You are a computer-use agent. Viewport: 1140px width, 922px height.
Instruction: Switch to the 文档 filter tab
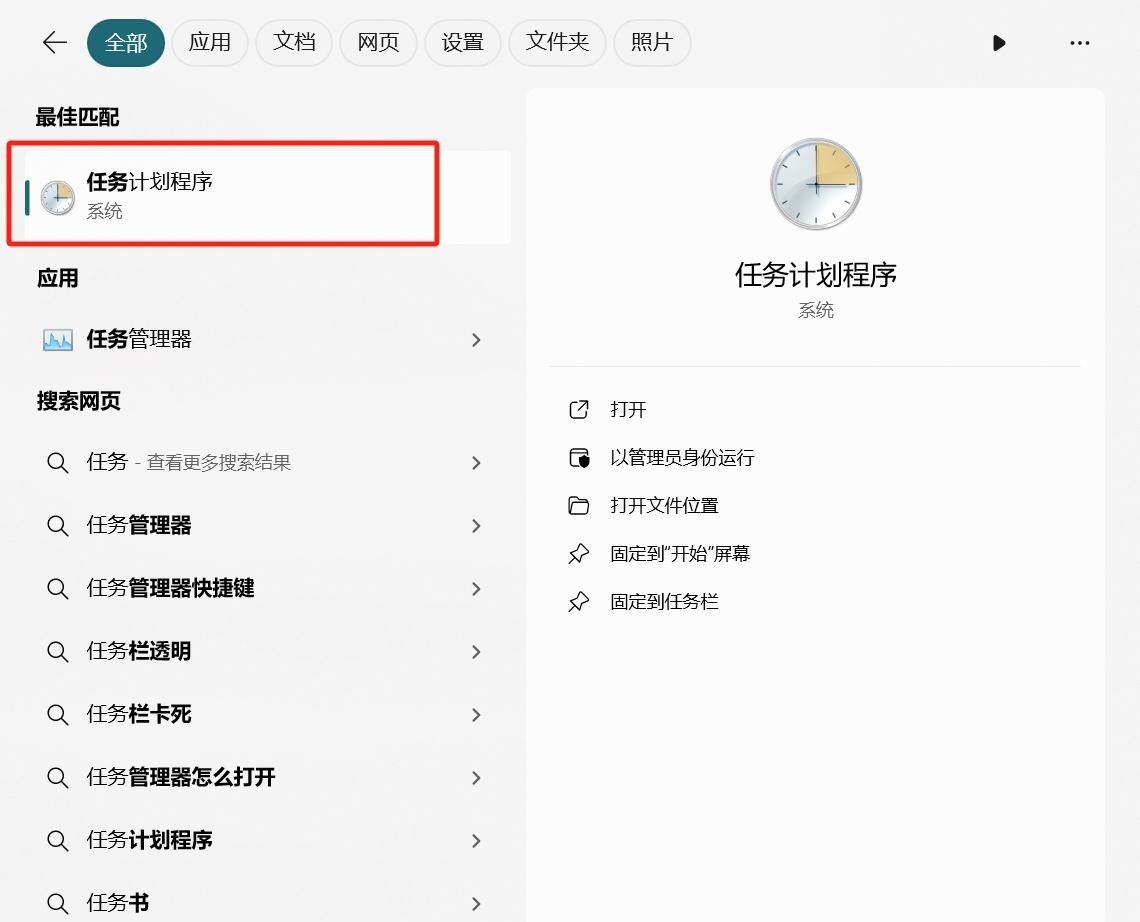(294, 42)
